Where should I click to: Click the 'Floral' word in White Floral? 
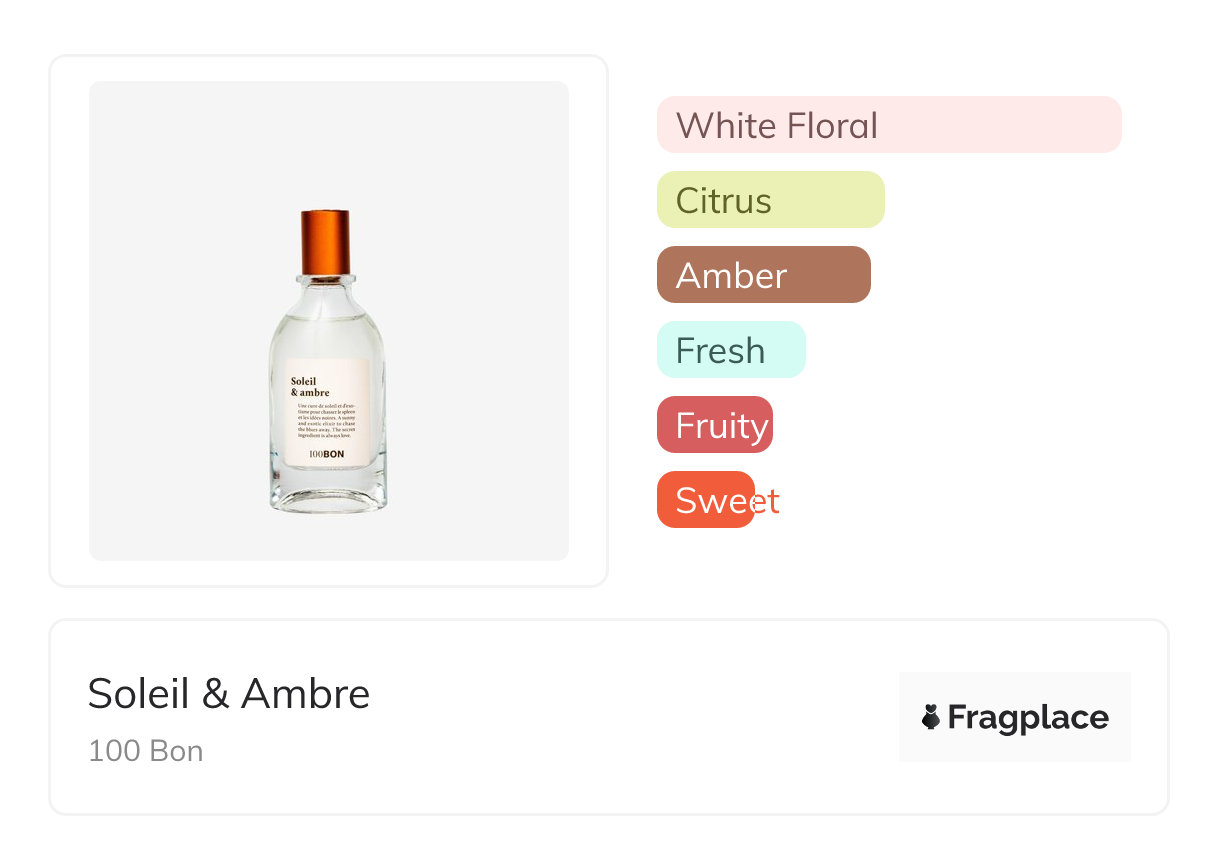coord(832,126)
